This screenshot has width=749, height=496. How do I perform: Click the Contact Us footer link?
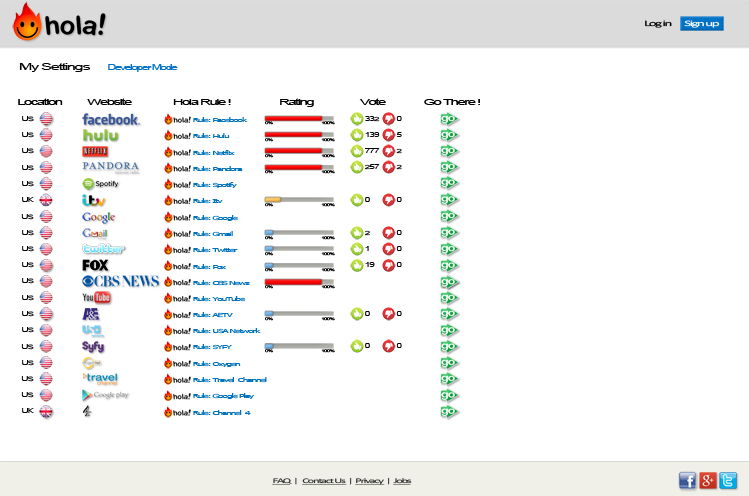tap(324, 481)
